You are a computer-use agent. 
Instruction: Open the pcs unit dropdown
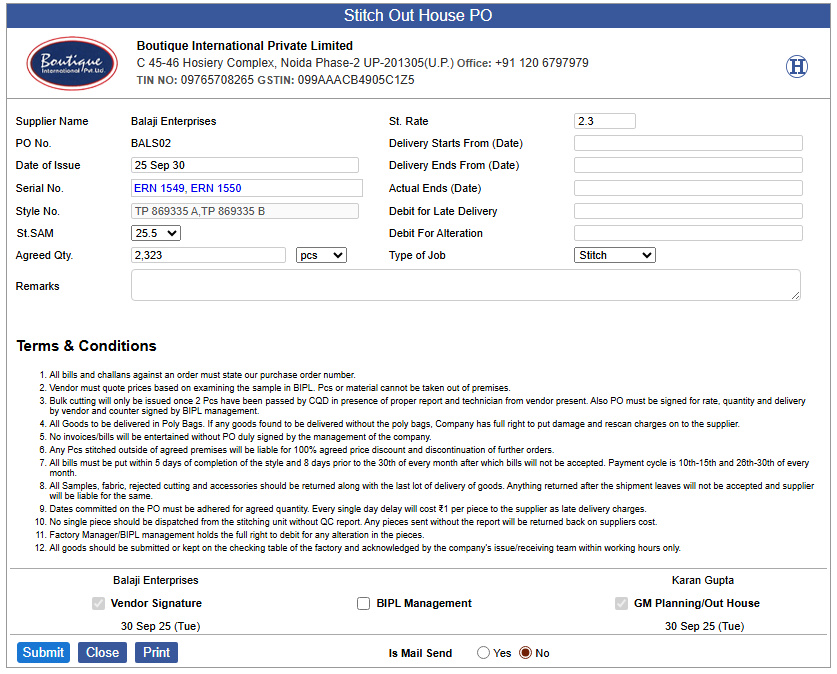[x=321, y=255]
